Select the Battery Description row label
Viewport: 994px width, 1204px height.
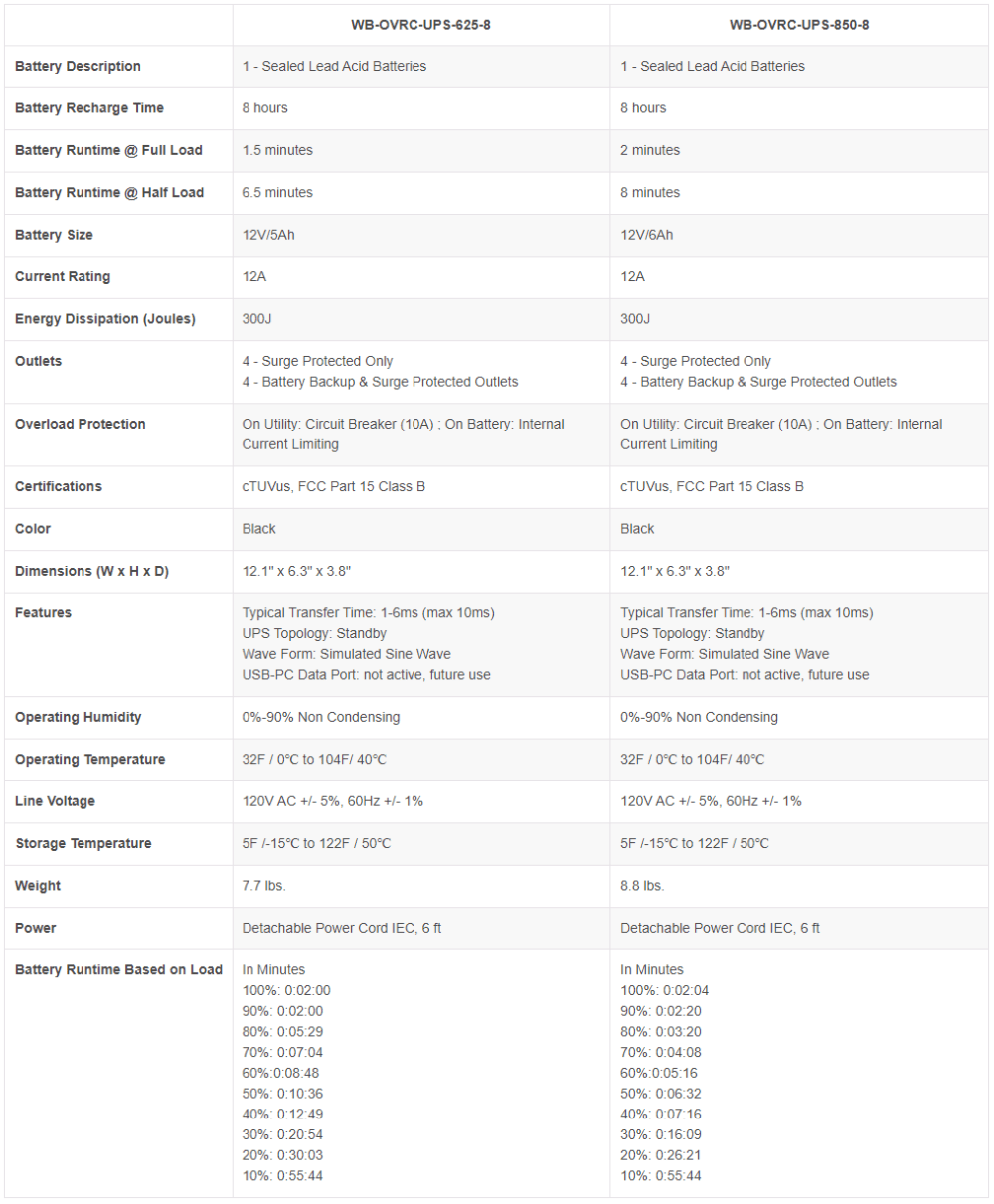(x=78, y=66)
